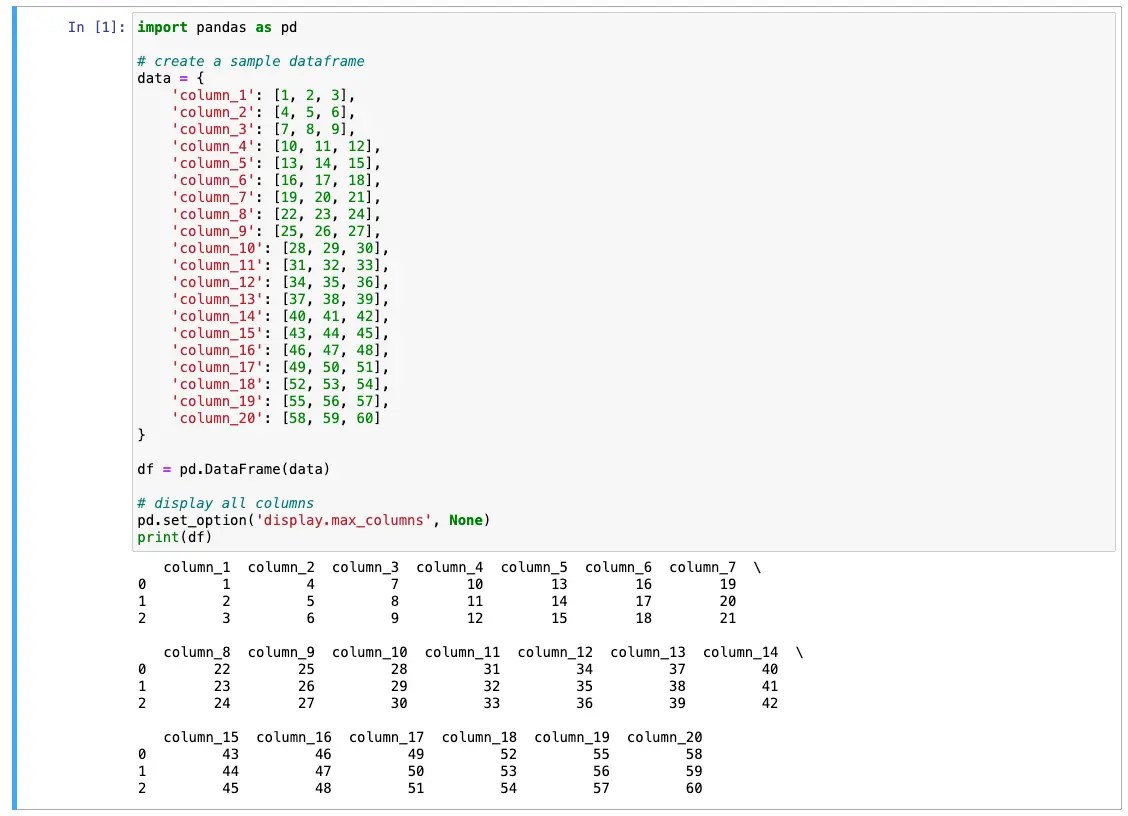Click the column_14 header in the output
Image resolution: width=1128 pixels, height=816 pixels.
(742, 652)
